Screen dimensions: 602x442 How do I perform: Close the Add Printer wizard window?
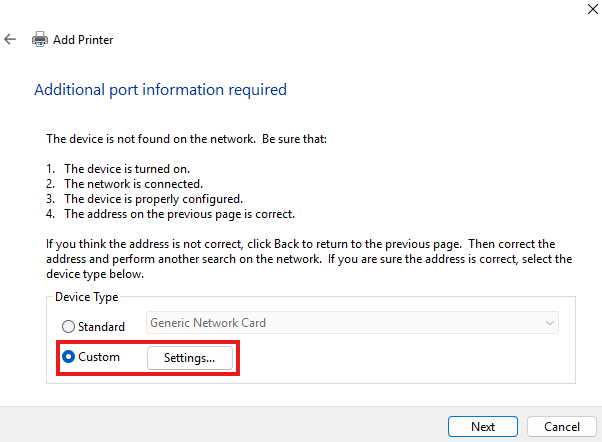tap(593, 9)
